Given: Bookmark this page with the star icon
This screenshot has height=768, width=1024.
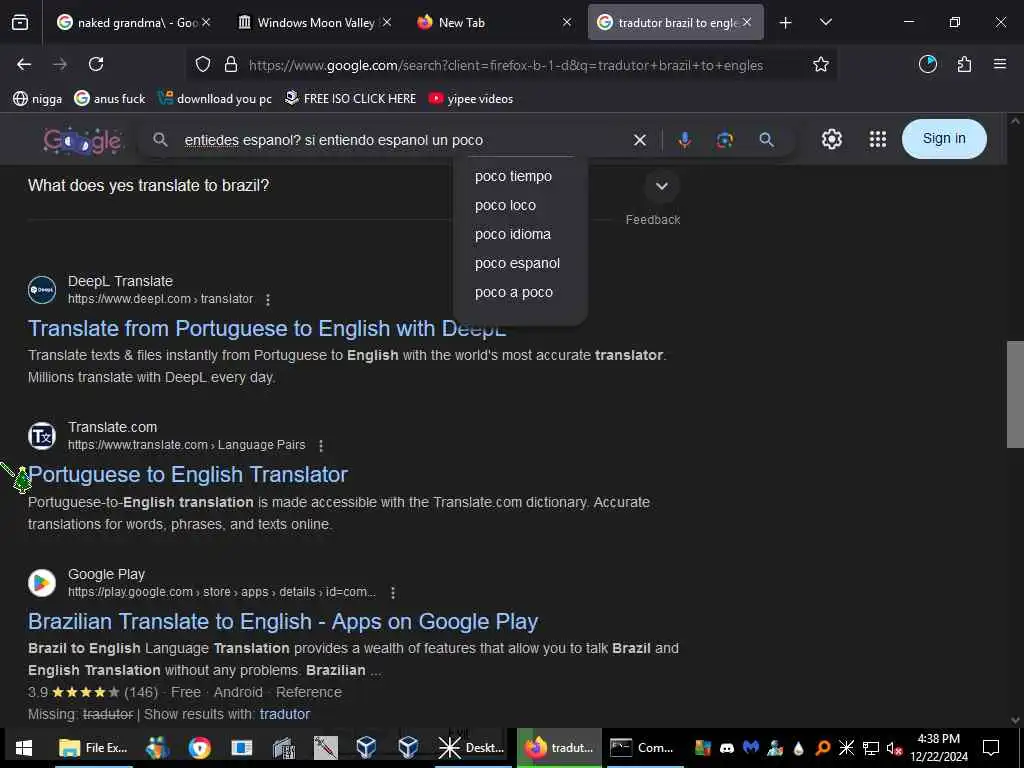Looking at the screenshot, I should point(820,64).
